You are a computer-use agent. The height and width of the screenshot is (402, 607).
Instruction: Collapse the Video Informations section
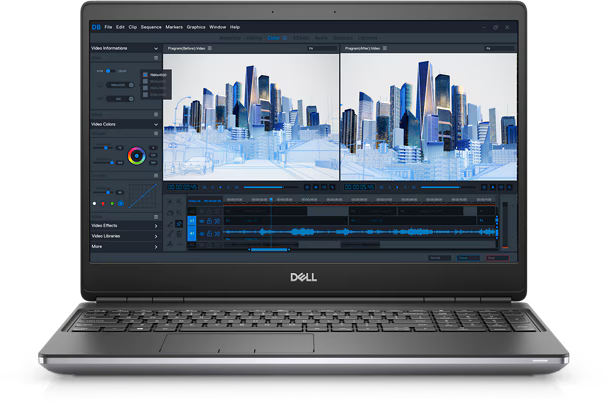click(x=156, y=48)
